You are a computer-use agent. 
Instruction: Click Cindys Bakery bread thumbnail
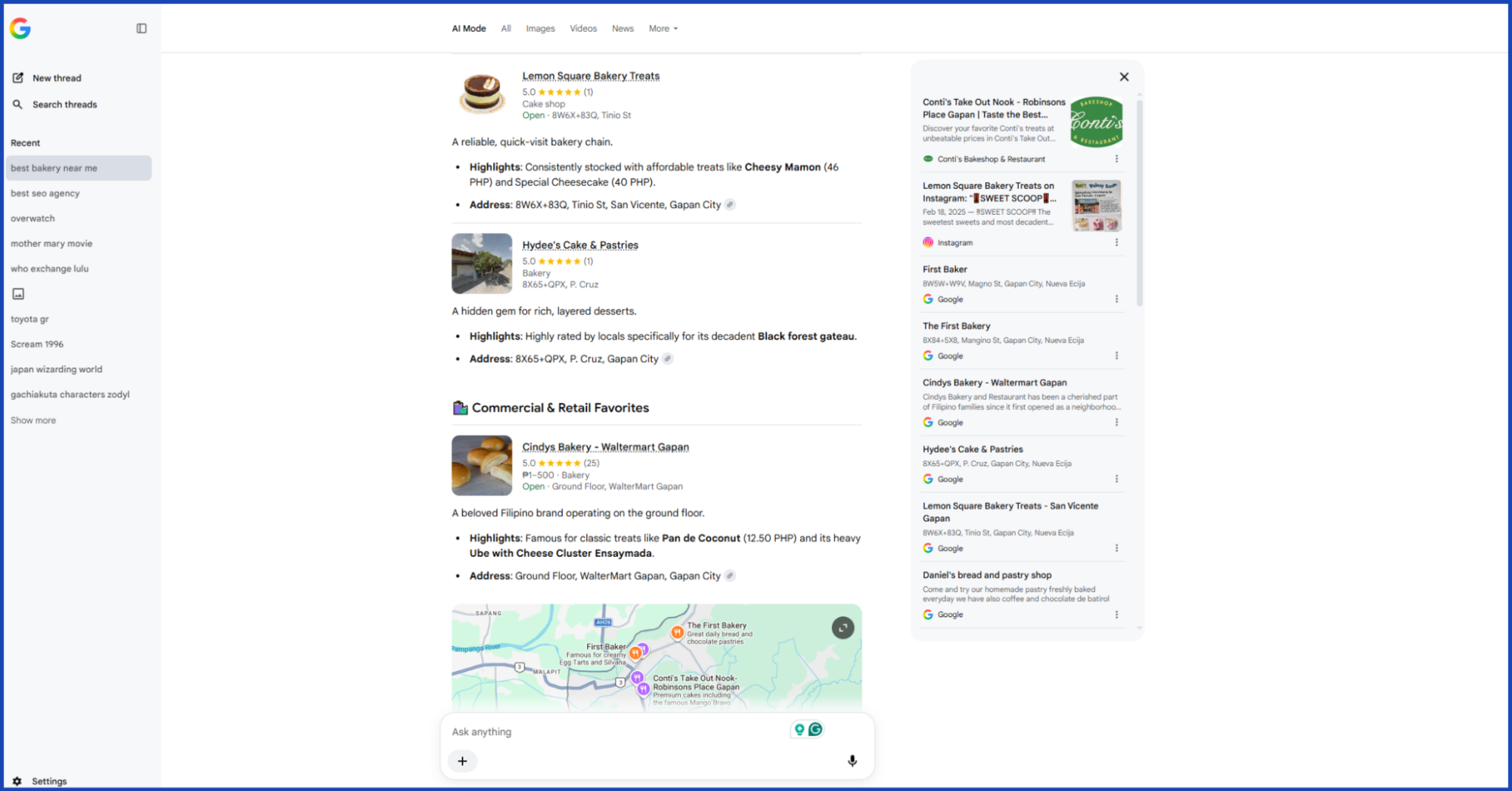482,465
